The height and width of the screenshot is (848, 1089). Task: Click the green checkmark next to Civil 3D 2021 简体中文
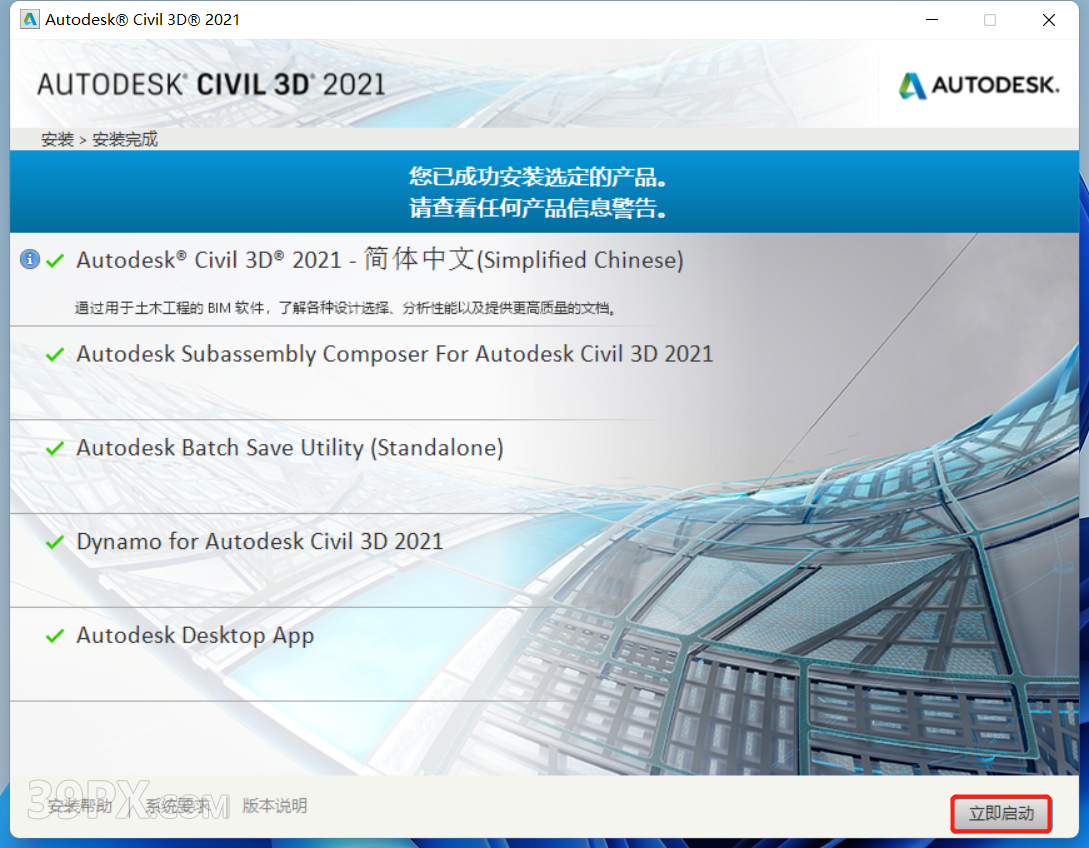click(55, 261)
